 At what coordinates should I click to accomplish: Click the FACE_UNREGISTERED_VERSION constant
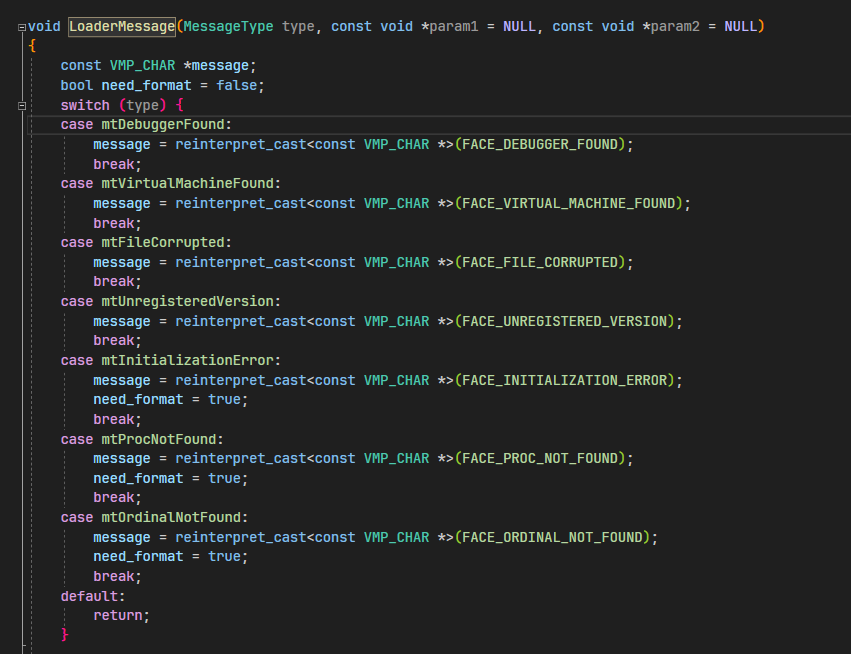[565, 321]
